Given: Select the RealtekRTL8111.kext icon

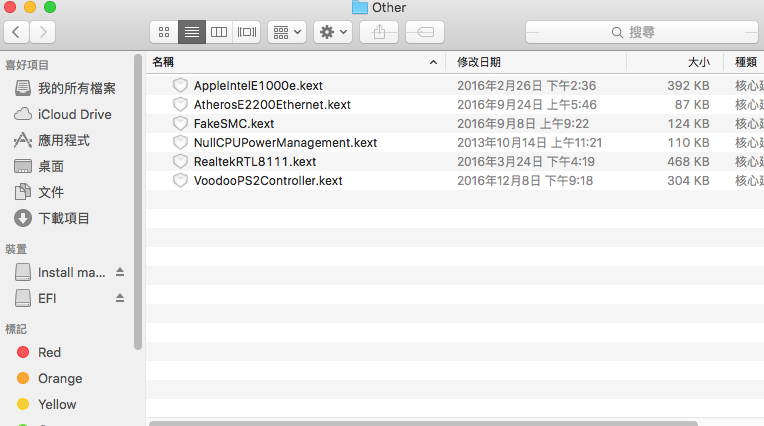Looking at the screenshot, I should pos(180,161).
